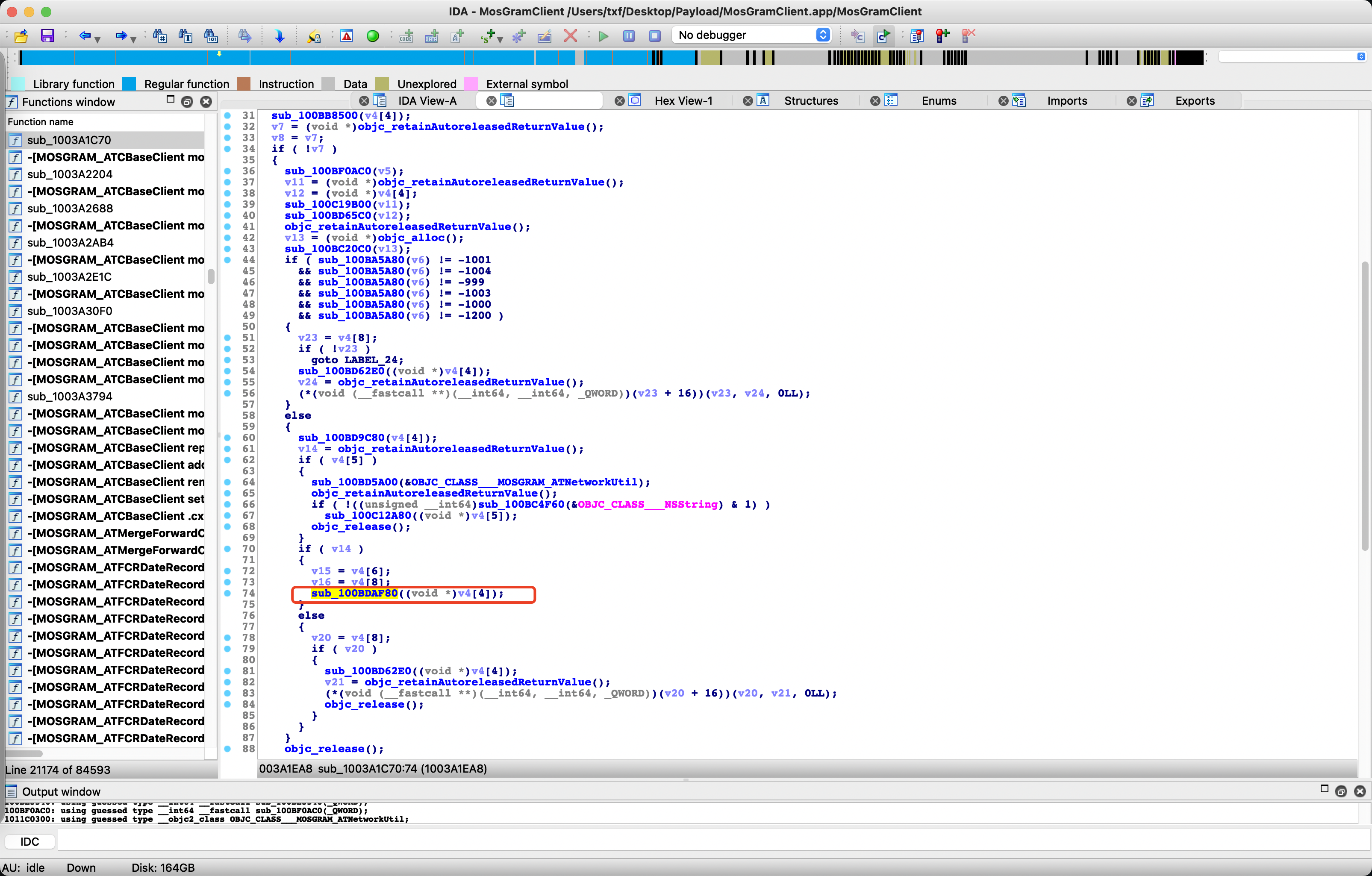Viewport: 1372px width, 876px height.
Task: Click the red warning triangle toolbar icon
Action: click(x=346, y=36)
